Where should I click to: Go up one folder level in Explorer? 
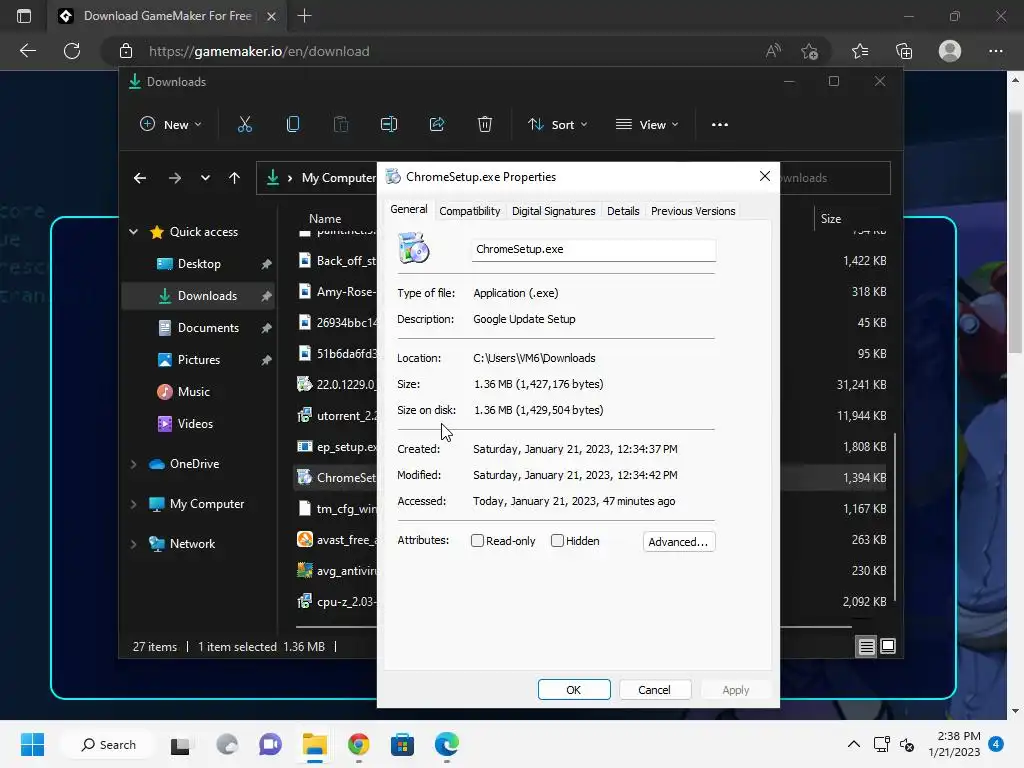pyautogui.click(x=234, y=178)
